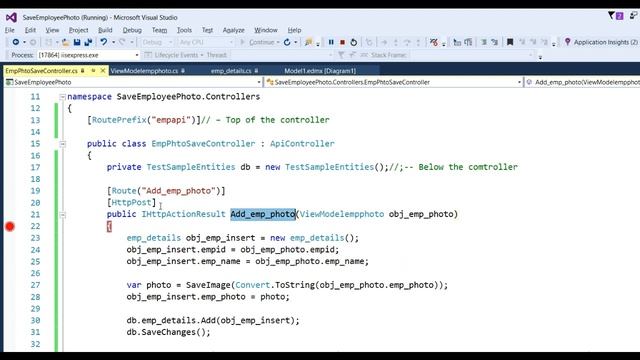Click the Navigate Forward toolbar icon
Image resolution: width=640 pixels, height=360 pixels.
tap(33, 42)
